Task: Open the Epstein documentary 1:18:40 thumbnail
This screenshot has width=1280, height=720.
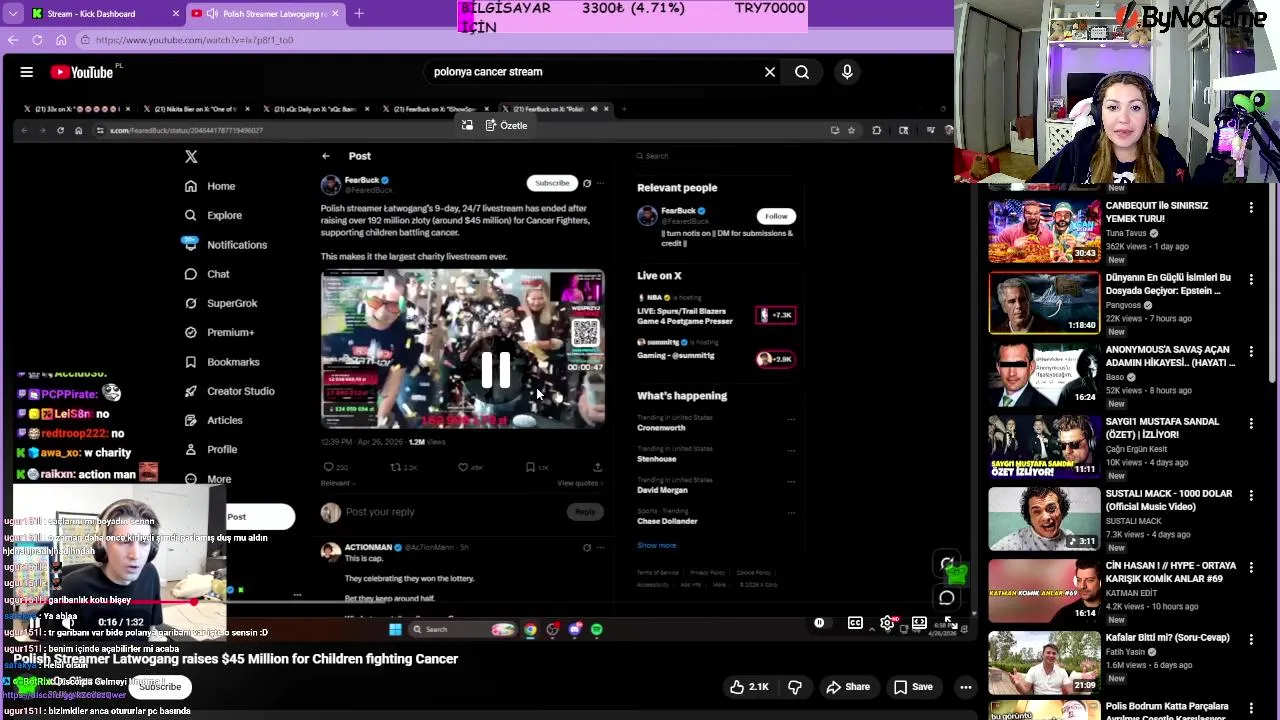Action: [x=1044, y=302]
